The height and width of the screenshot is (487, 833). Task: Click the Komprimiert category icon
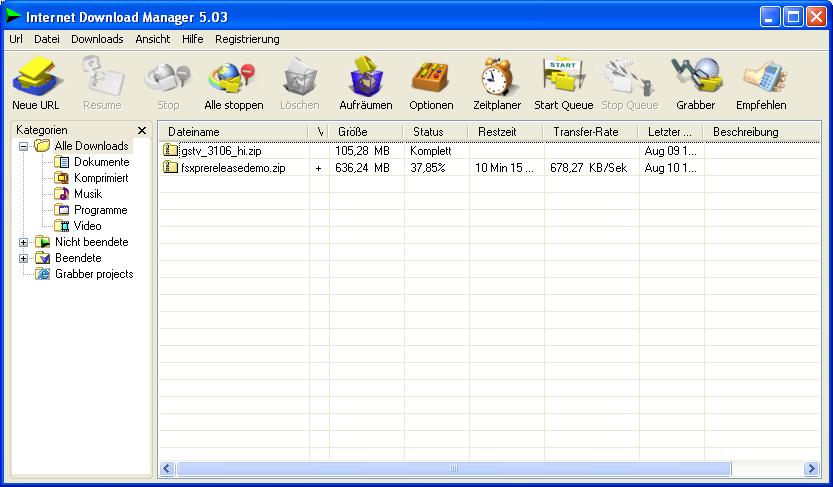tap(62, 178)
